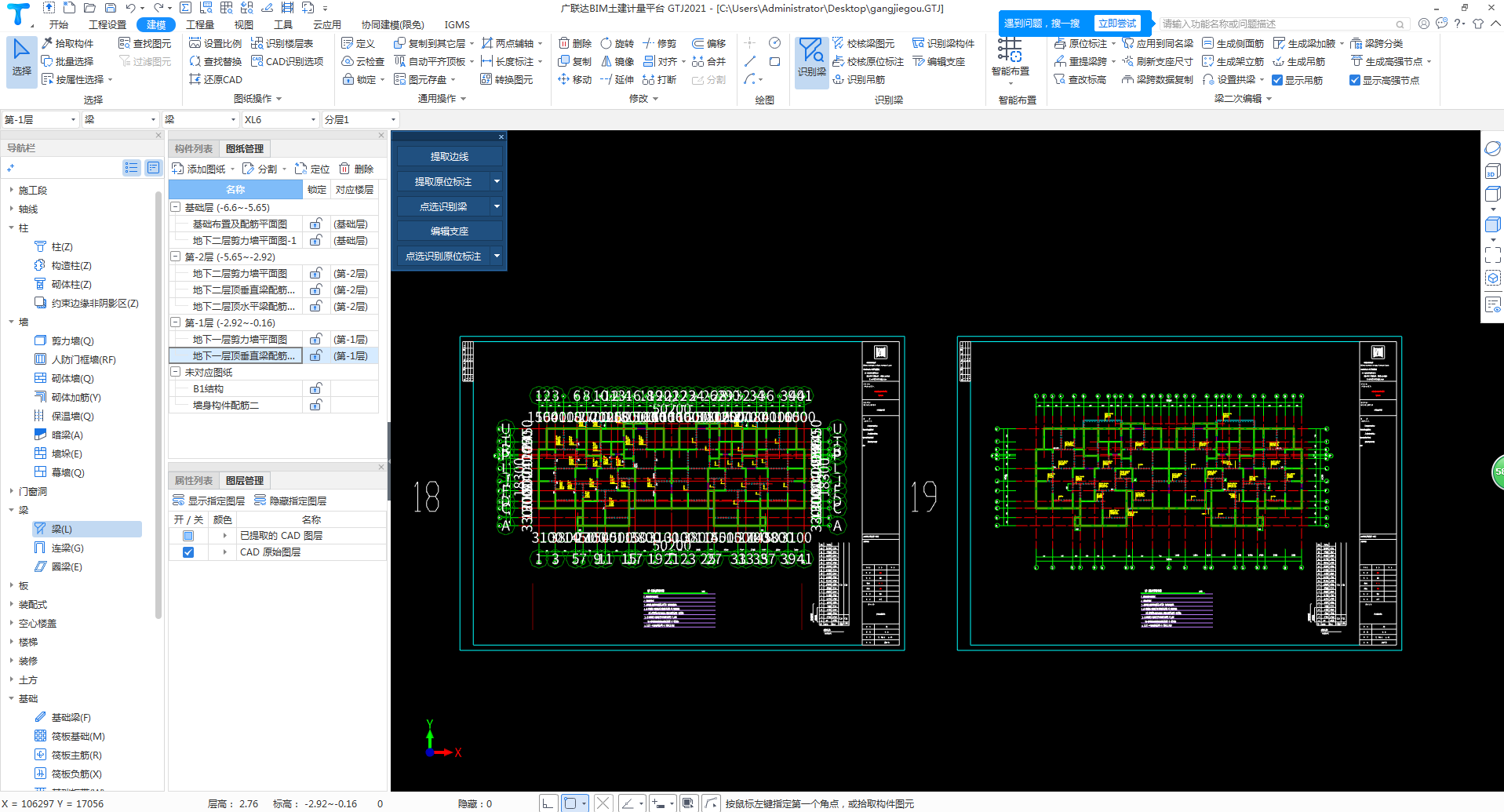
Task: Toggle lock for 基础布置及配筋平面图 row
Action: tap(315, 224)
